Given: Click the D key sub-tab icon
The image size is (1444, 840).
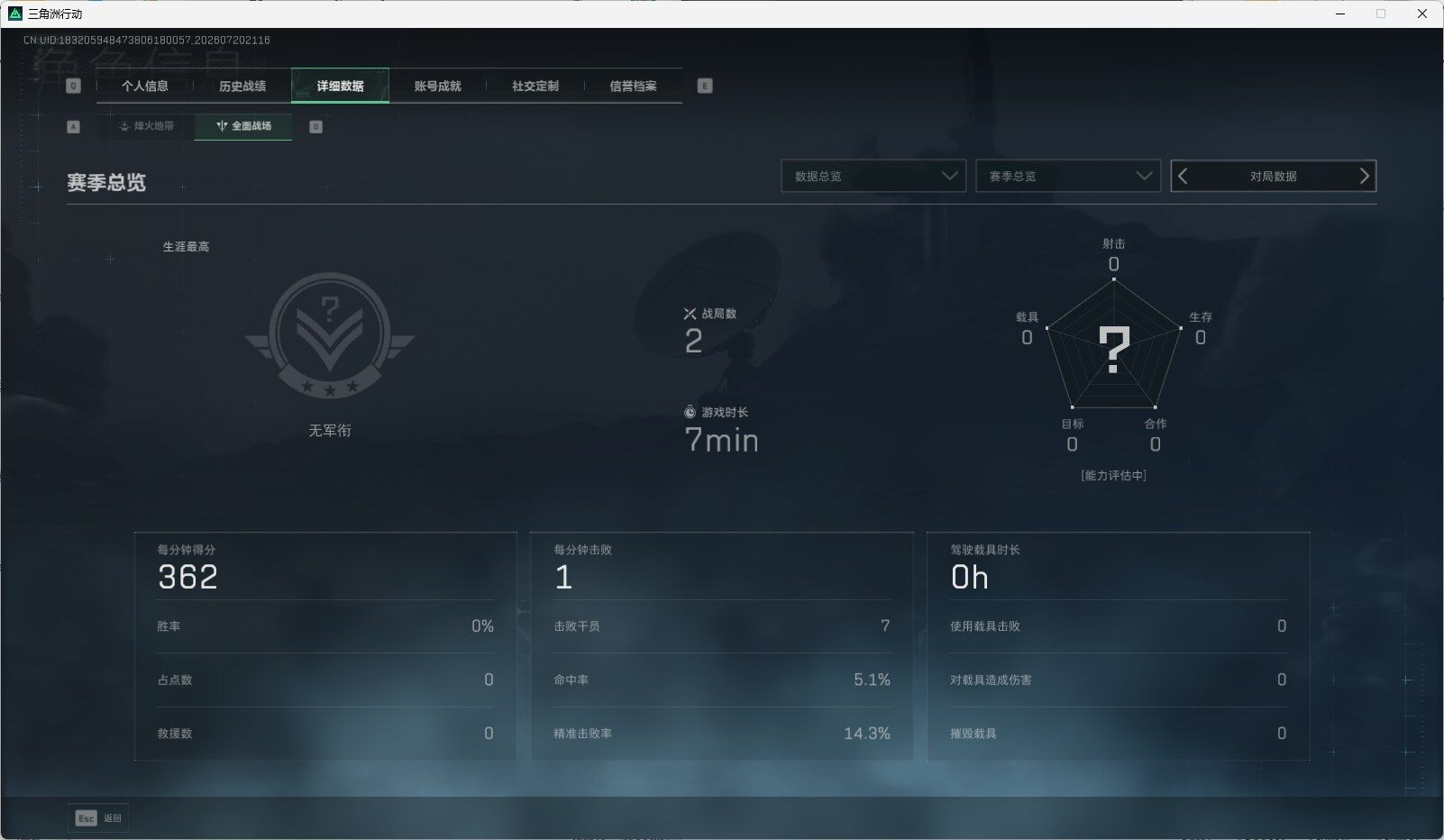Looking at the screenshot, I should 315,126.
